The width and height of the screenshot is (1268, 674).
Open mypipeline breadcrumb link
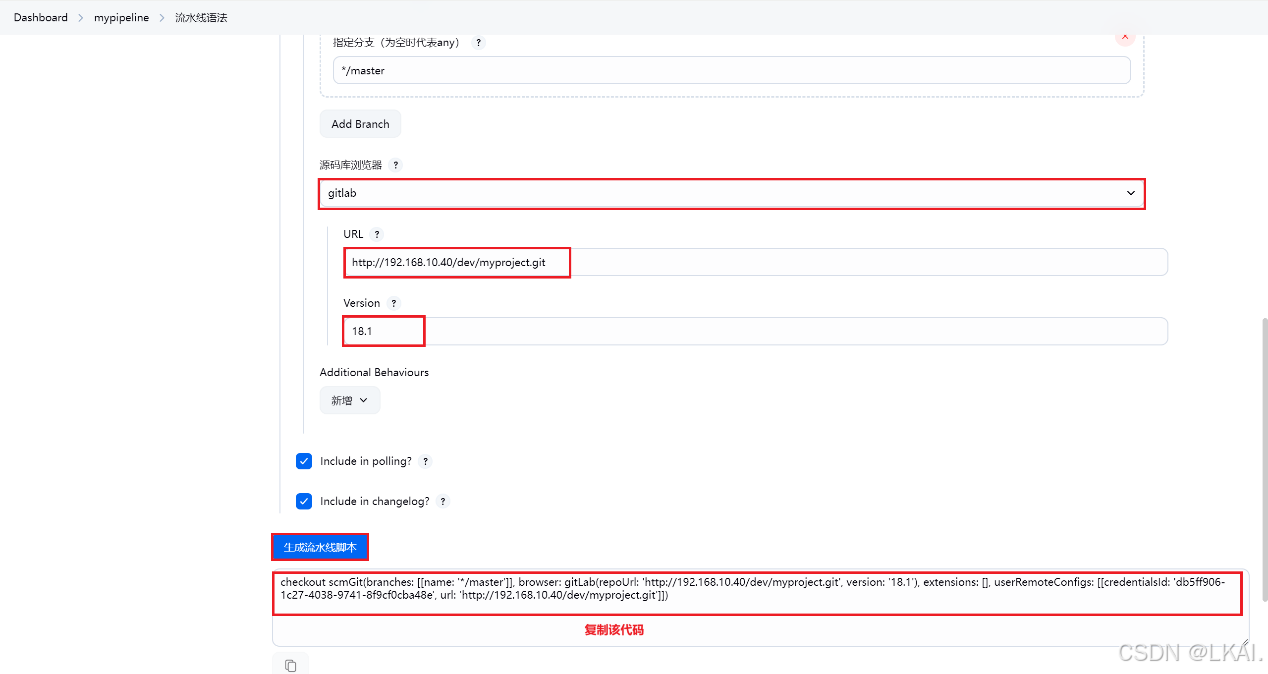[120, 17]
